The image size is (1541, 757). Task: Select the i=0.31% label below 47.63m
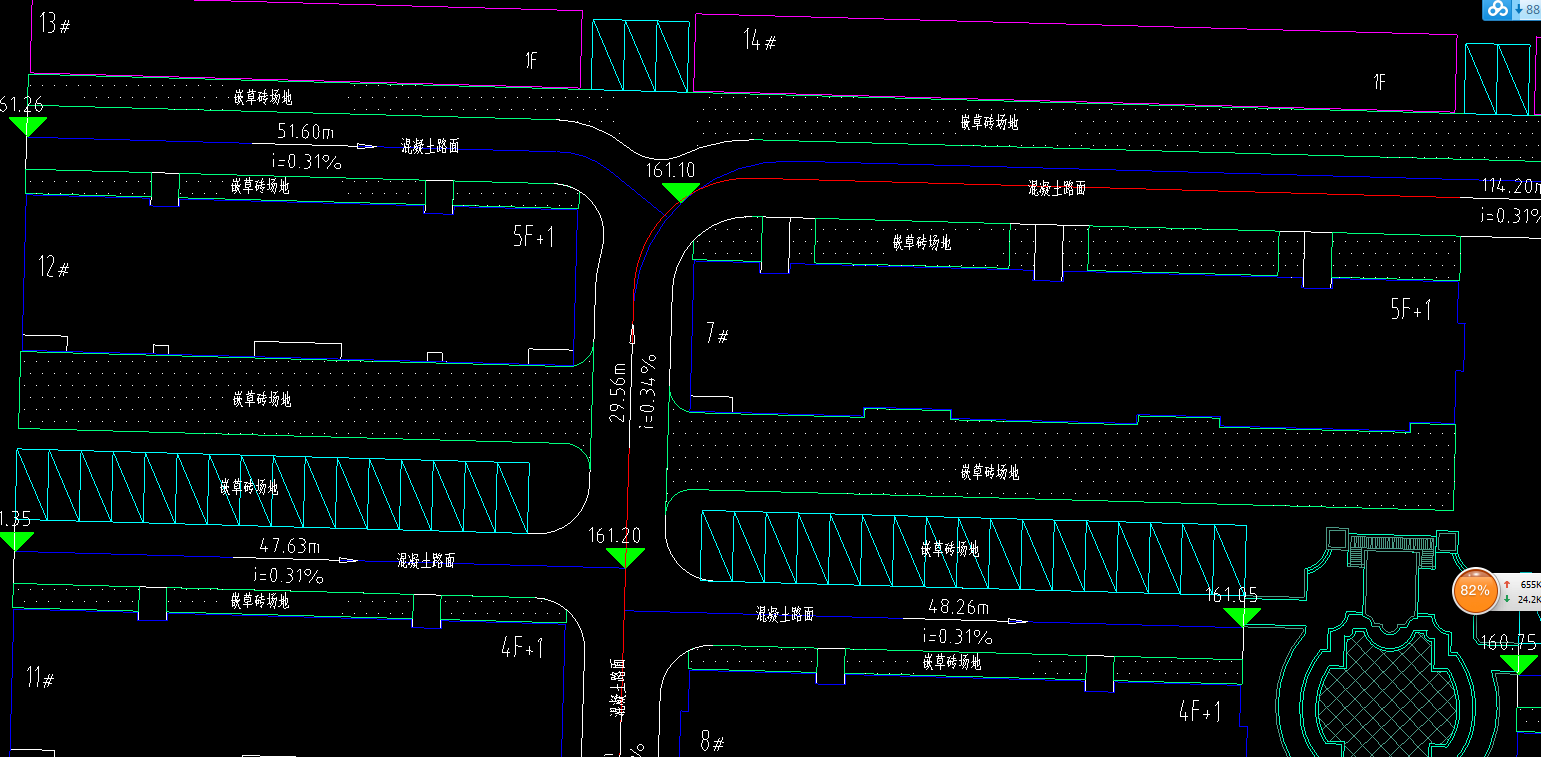(288, 577)
